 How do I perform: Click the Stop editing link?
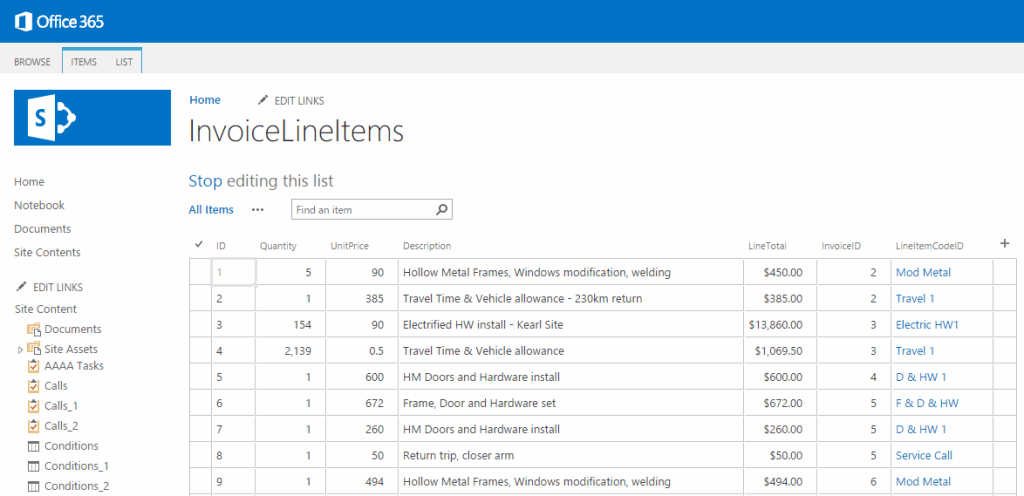[x=205, y=181]
